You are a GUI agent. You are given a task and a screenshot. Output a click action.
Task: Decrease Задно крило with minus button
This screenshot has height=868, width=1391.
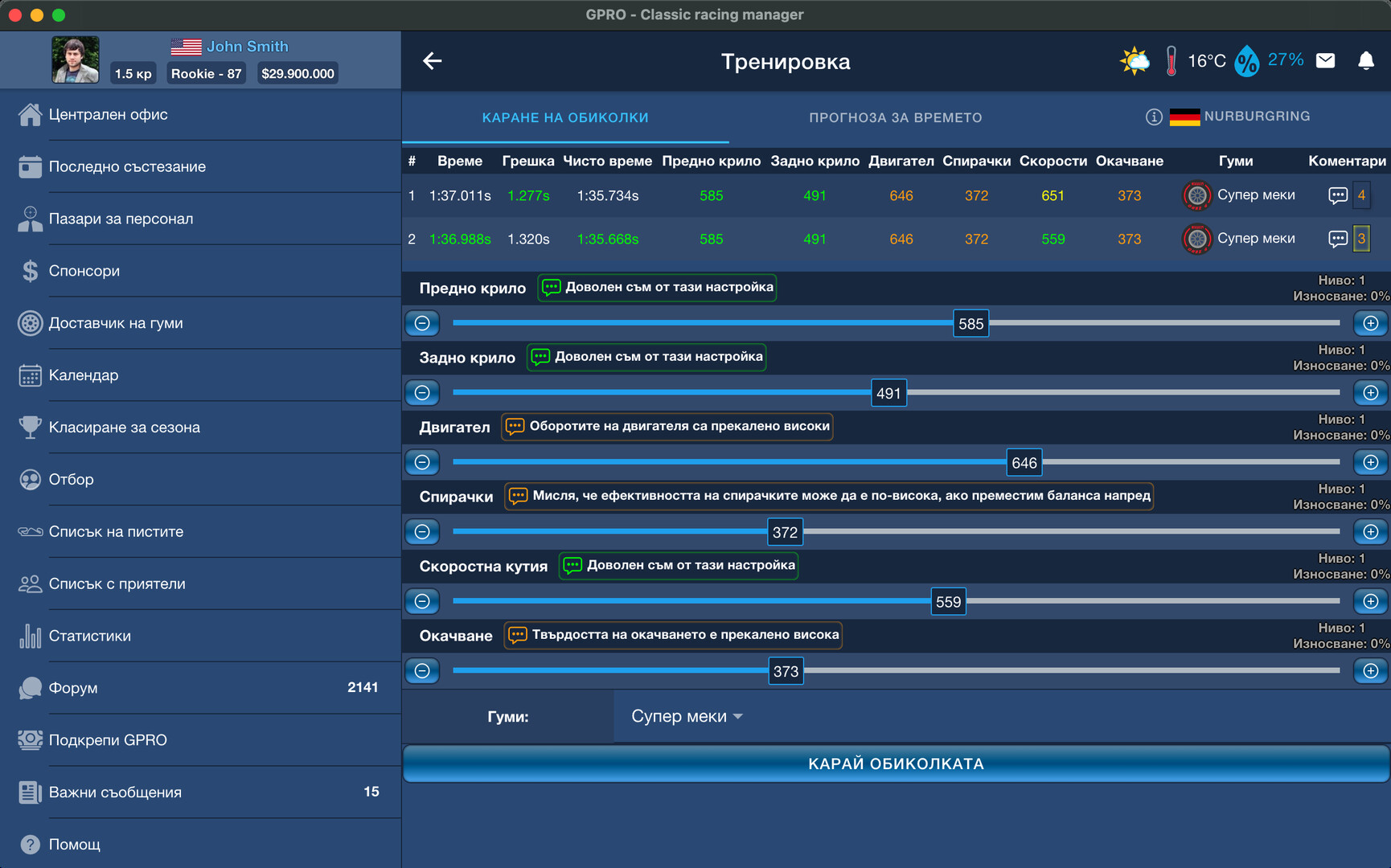pos(422,393)
